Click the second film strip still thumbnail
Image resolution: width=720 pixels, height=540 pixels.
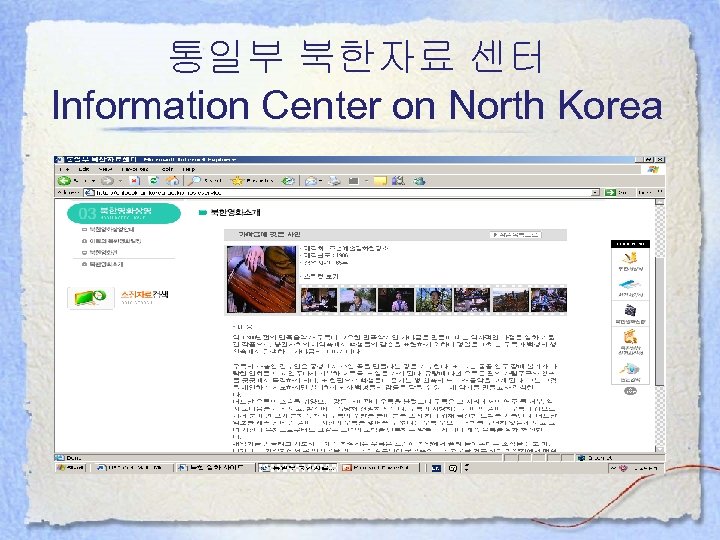[358, 300]
